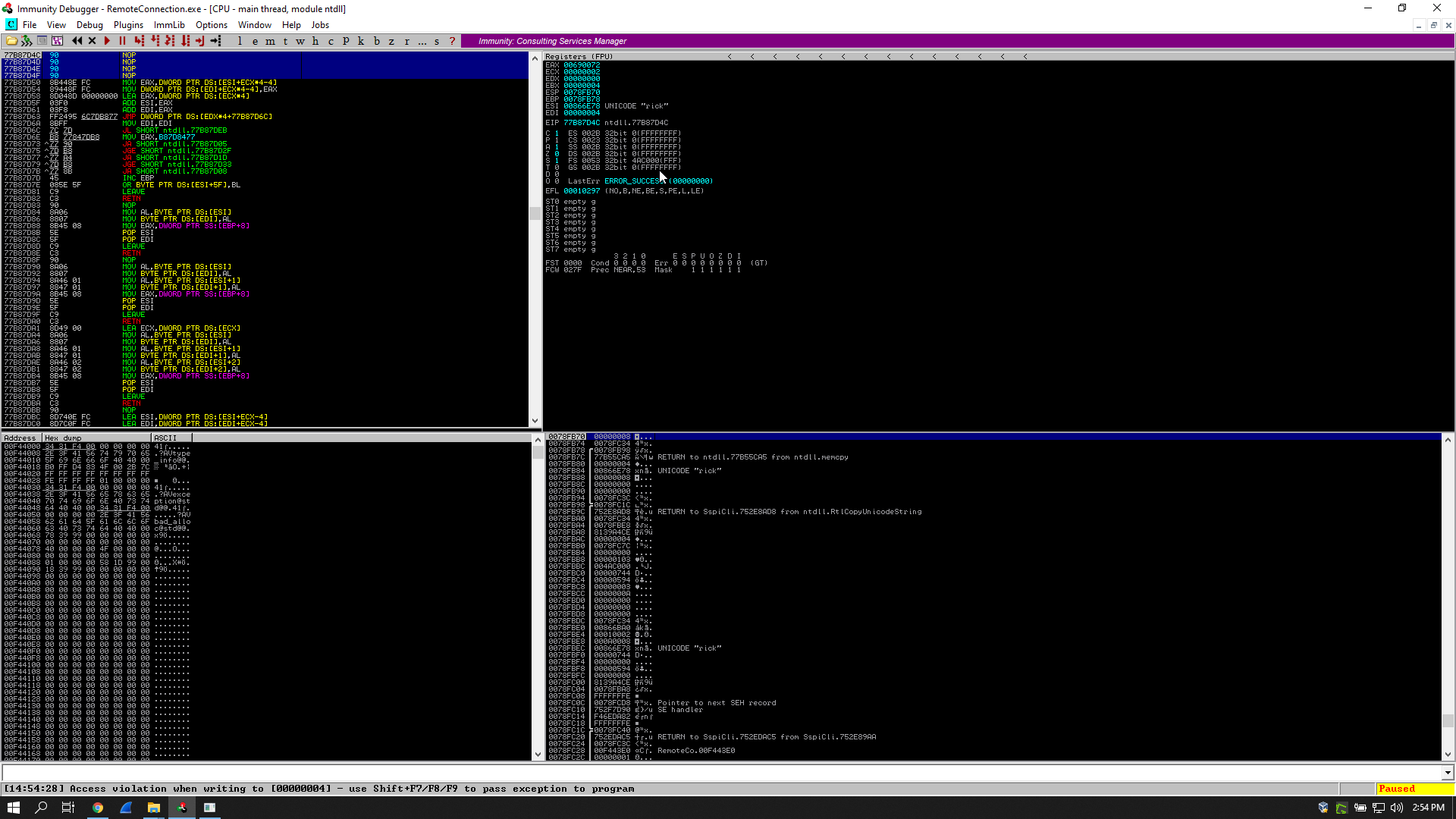Open the breakpoints 'b' window

coord(376,41)
